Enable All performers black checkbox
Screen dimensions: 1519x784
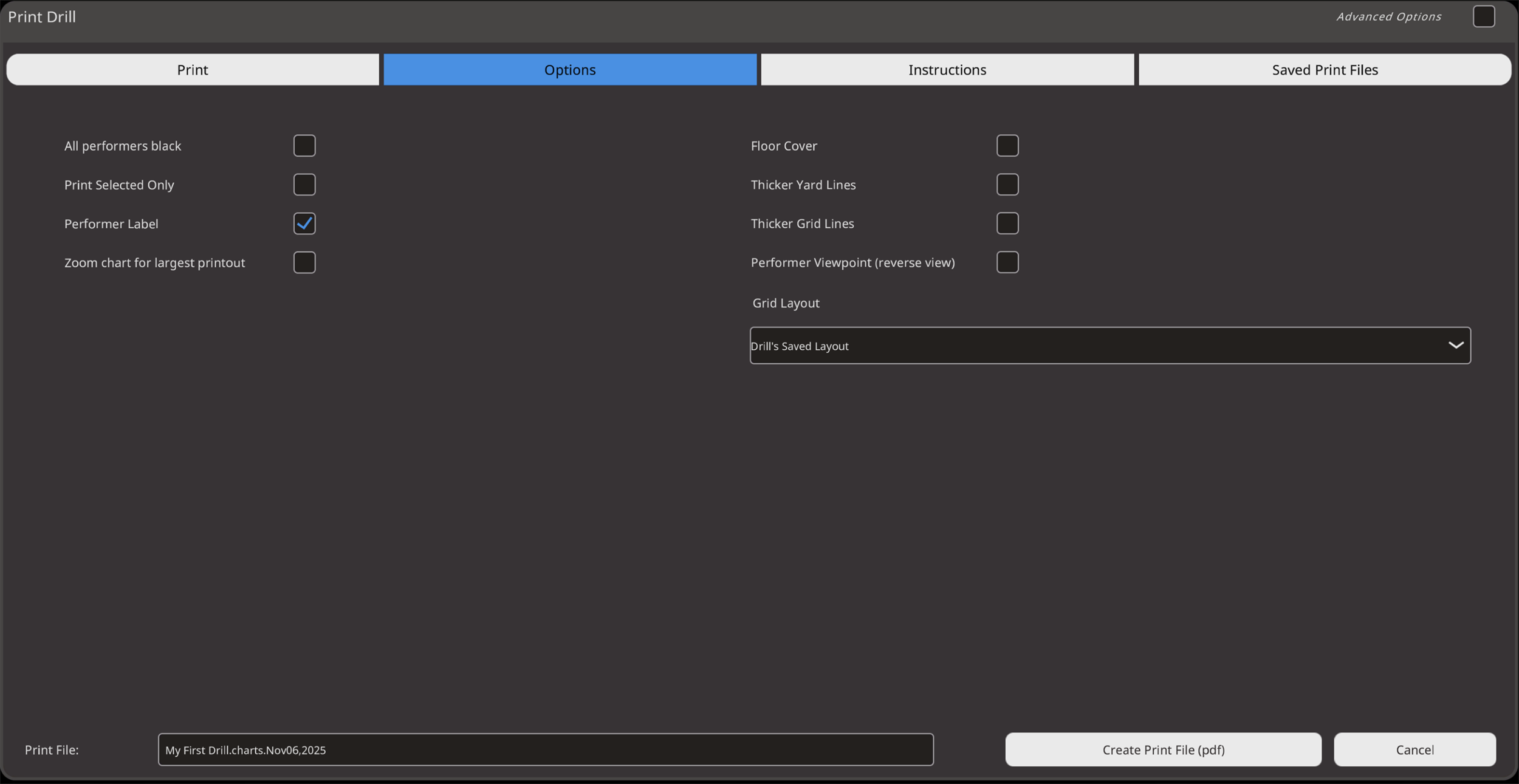click(x=304, y=146)
